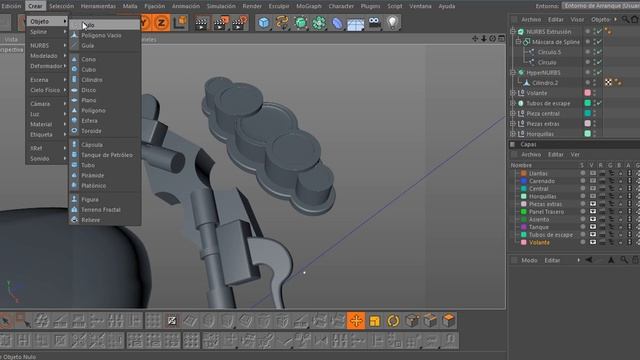Click the search magnifier in Object Manager
This screenshot has width=640, height=360.
click(x=625, y=20)
